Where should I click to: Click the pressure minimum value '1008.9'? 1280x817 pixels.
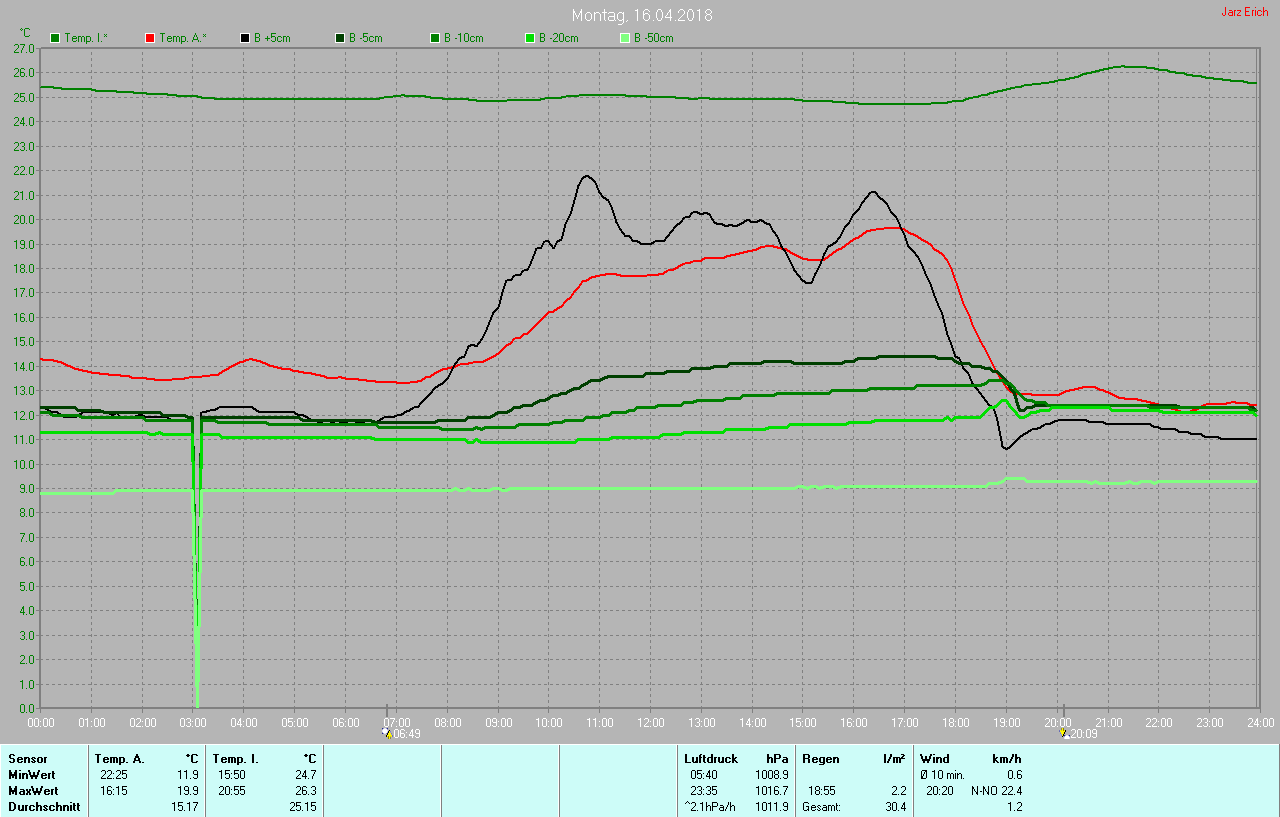tap(772, 775)
